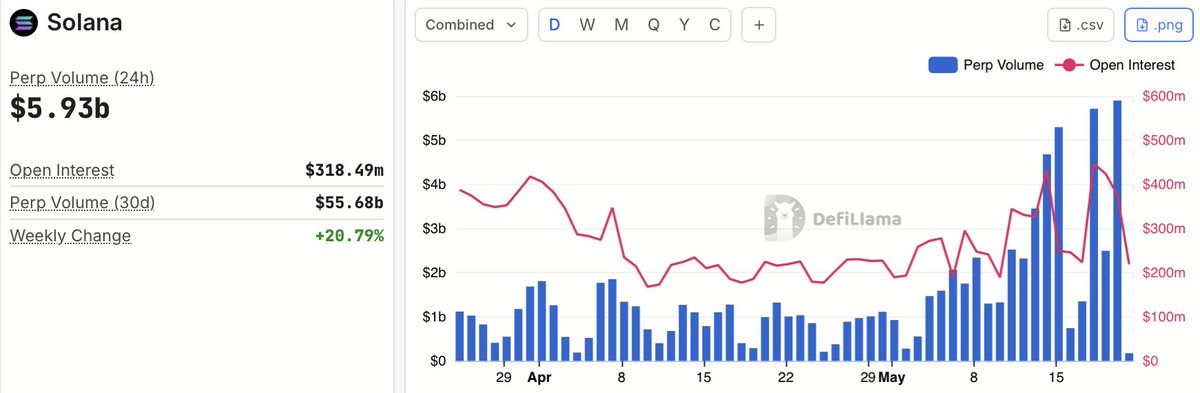Expand the Combined dropdown chevron
The image size is (1200, 393).
[512, 25]
